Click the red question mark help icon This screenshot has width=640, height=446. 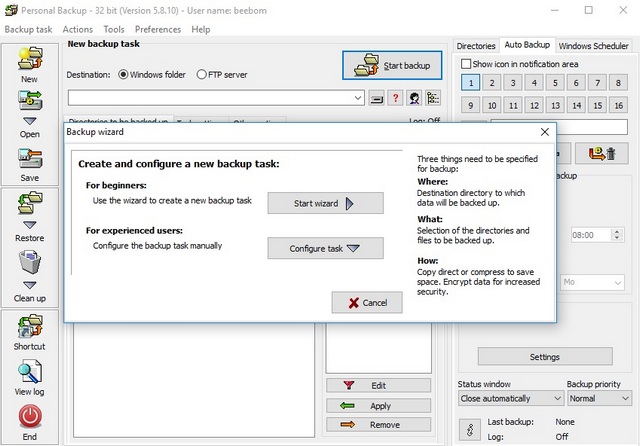coord(395,98)
